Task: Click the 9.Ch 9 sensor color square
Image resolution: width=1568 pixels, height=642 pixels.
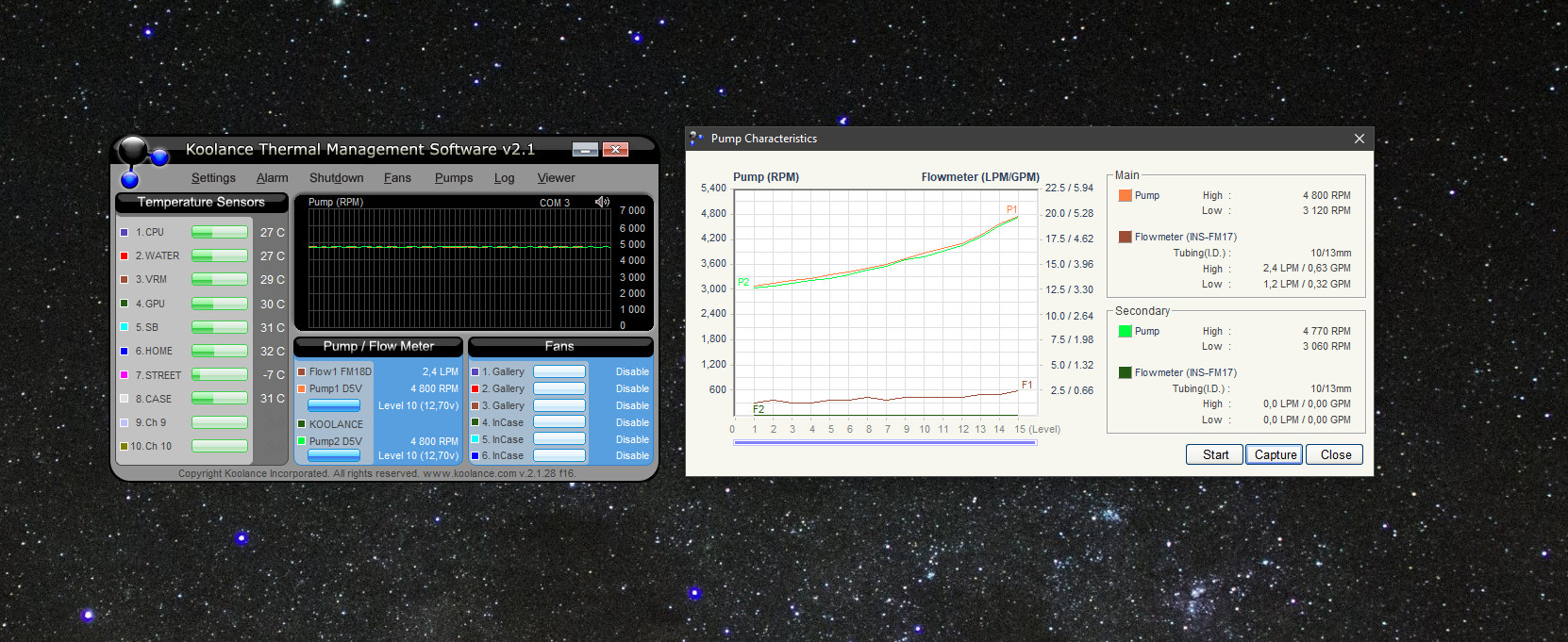Action: (124, 422)
